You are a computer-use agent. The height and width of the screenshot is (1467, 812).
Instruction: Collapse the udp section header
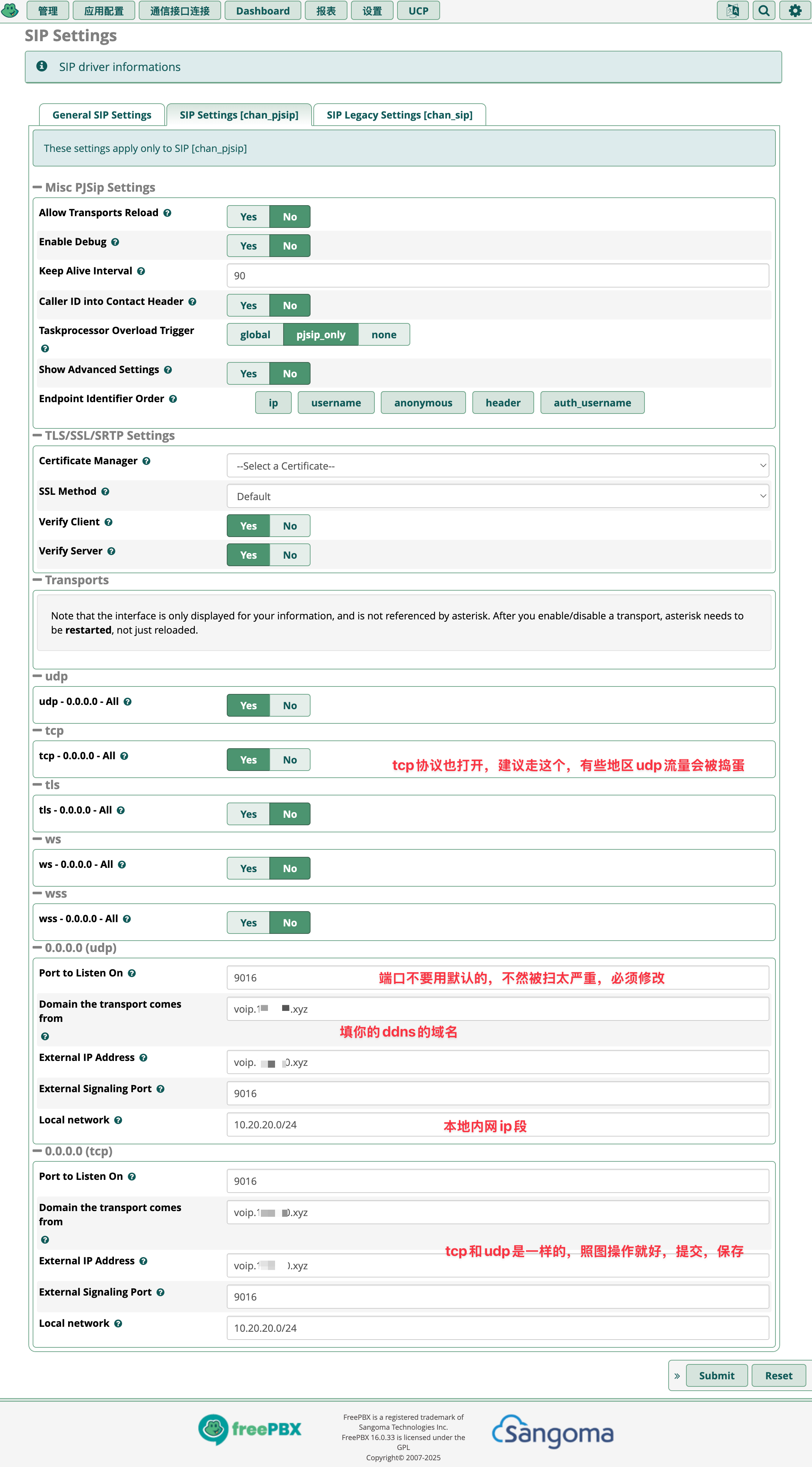coord(51,677)
